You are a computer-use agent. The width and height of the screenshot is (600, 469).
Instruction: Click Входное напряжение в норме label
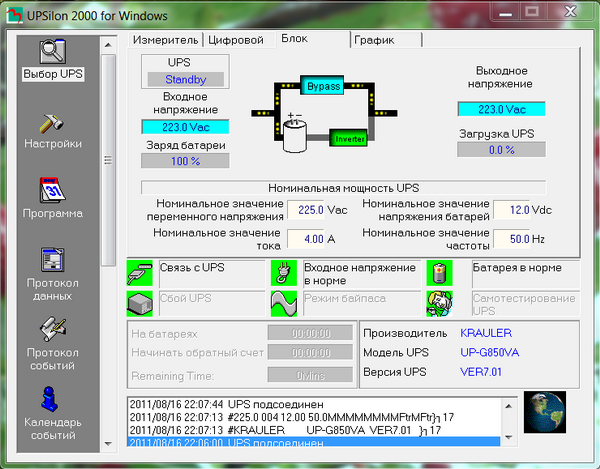click(x=360, y=274)
